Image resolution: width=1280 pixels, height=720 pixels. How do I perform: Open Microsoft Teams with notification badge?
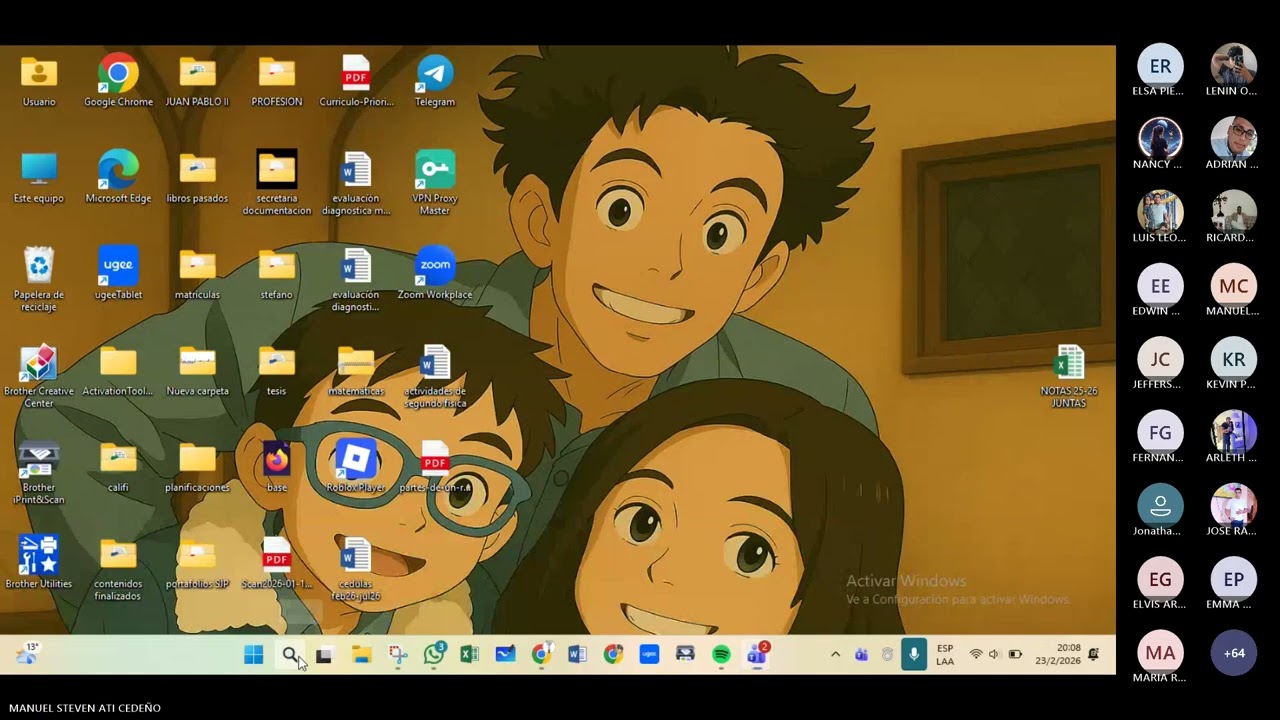pos(757,655)
